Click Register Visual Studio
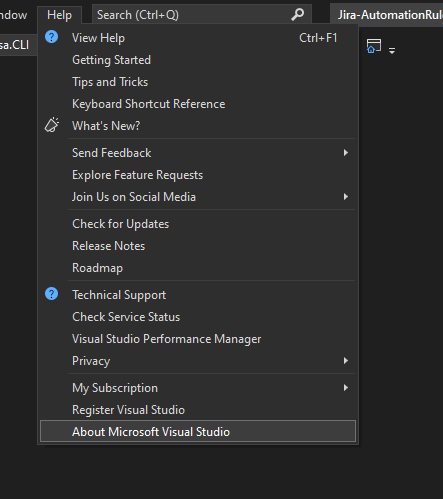 pos(198,410)
